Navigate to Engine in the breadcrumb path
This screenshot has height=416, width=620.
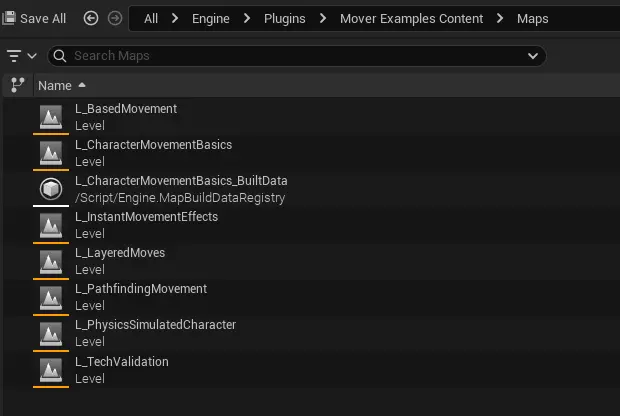click(x=211, y=19)
